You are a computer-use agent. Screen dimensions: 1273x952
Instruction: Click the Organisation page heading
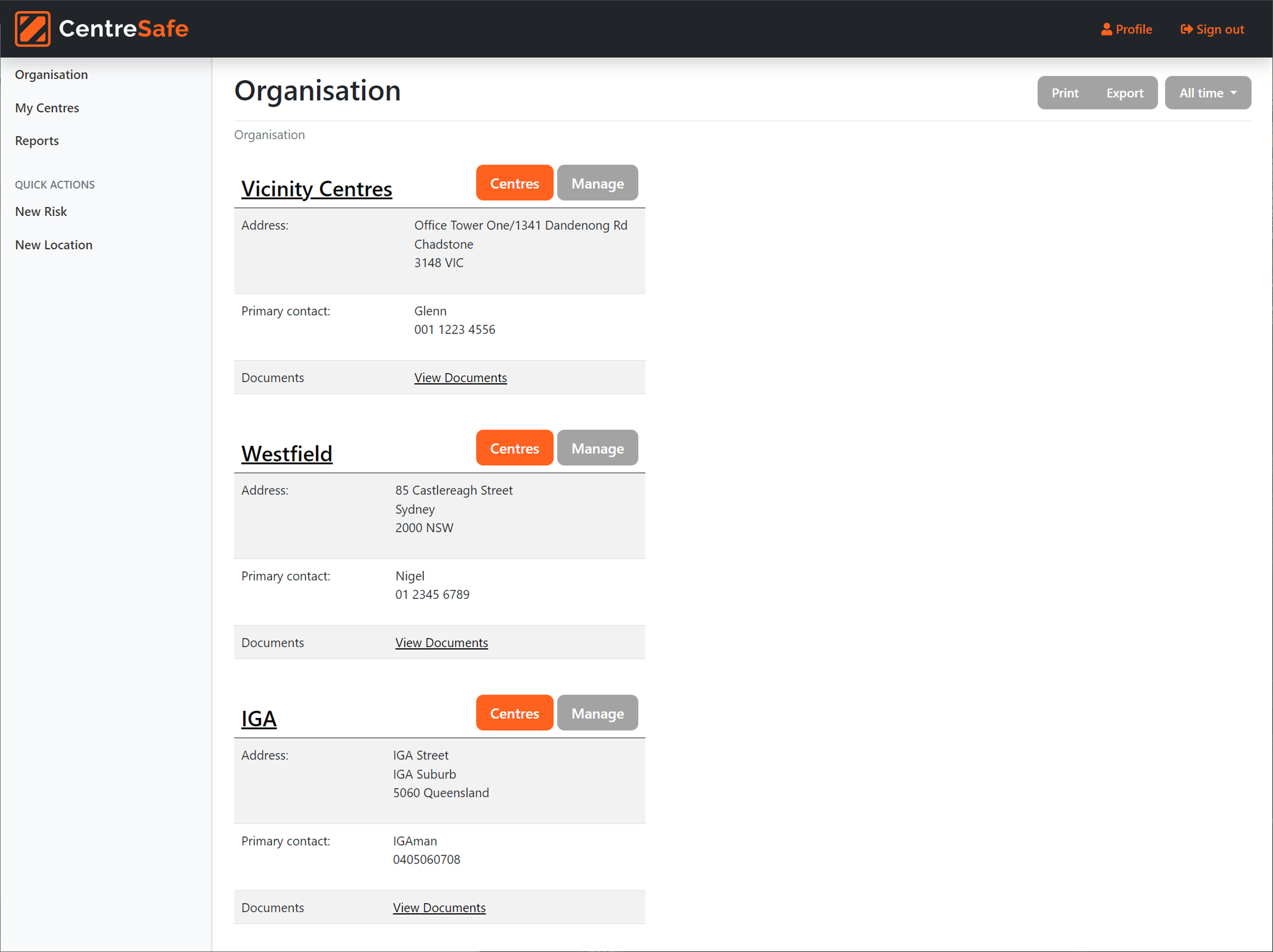pos(318,90)
